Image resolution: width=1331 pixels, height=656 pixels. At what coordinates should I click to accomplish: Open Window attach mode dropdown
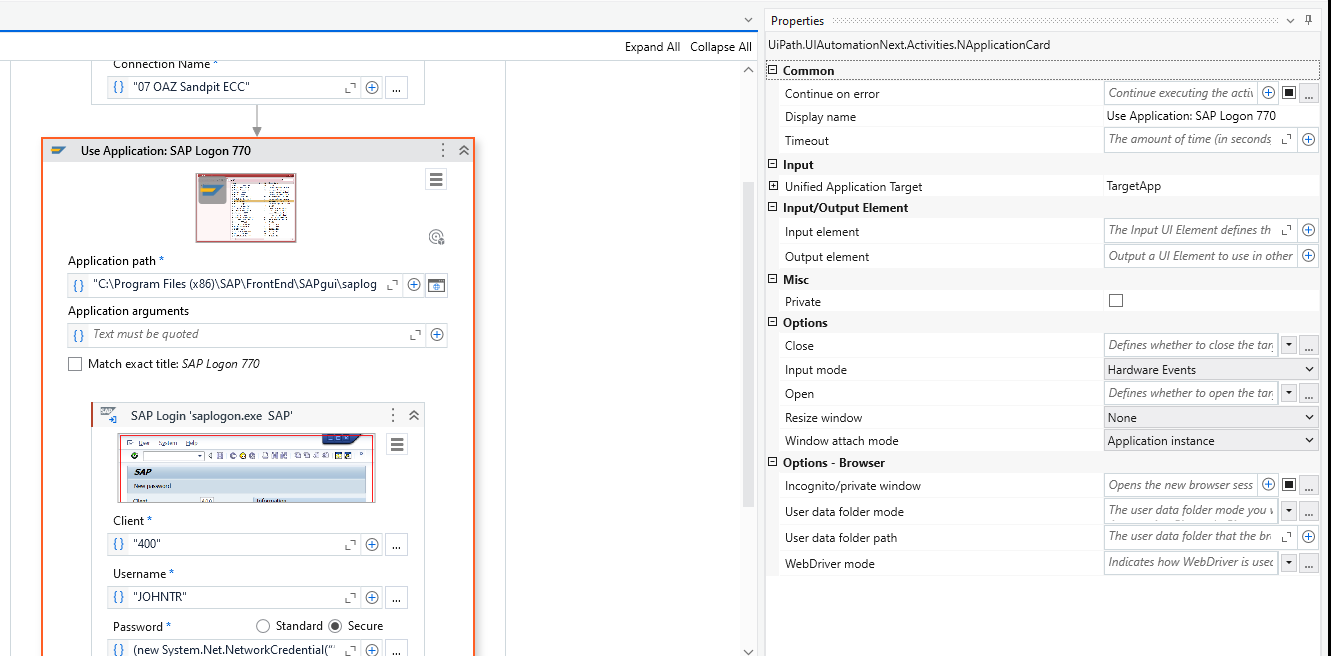coord(1211,441)
